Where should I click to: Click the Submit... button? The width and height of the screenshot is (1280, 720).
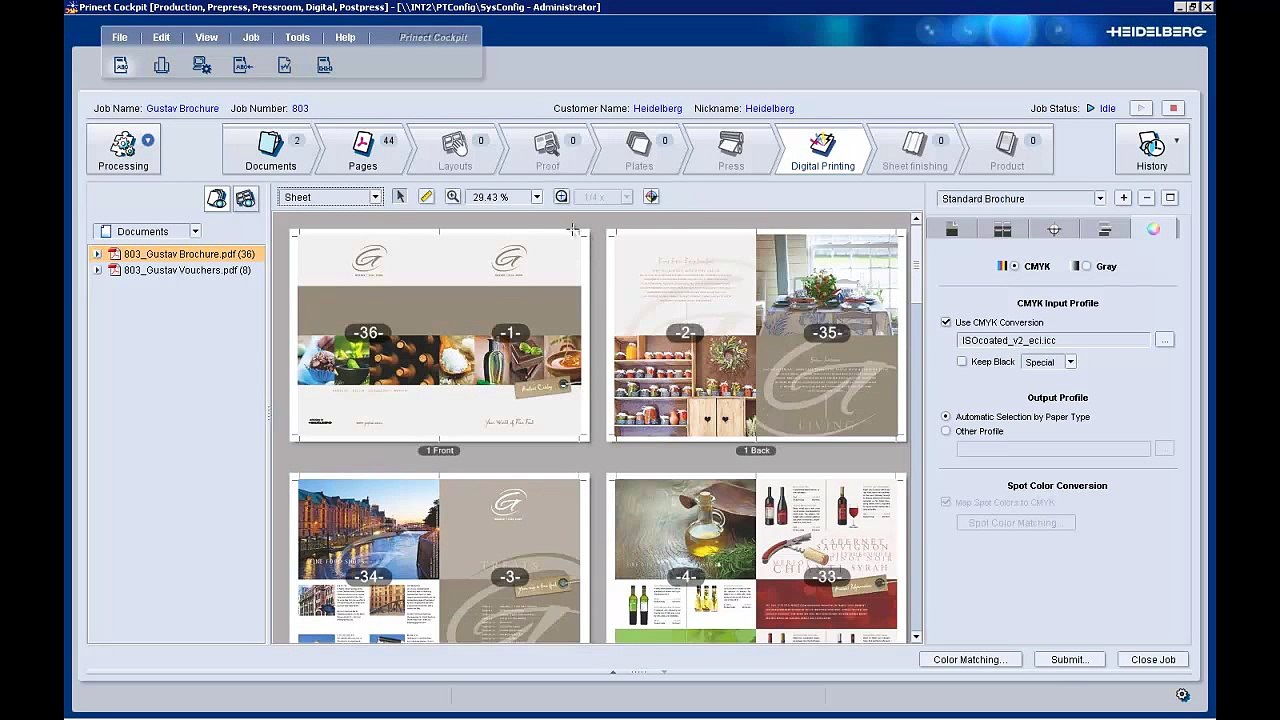click(x=1070, y=660)
